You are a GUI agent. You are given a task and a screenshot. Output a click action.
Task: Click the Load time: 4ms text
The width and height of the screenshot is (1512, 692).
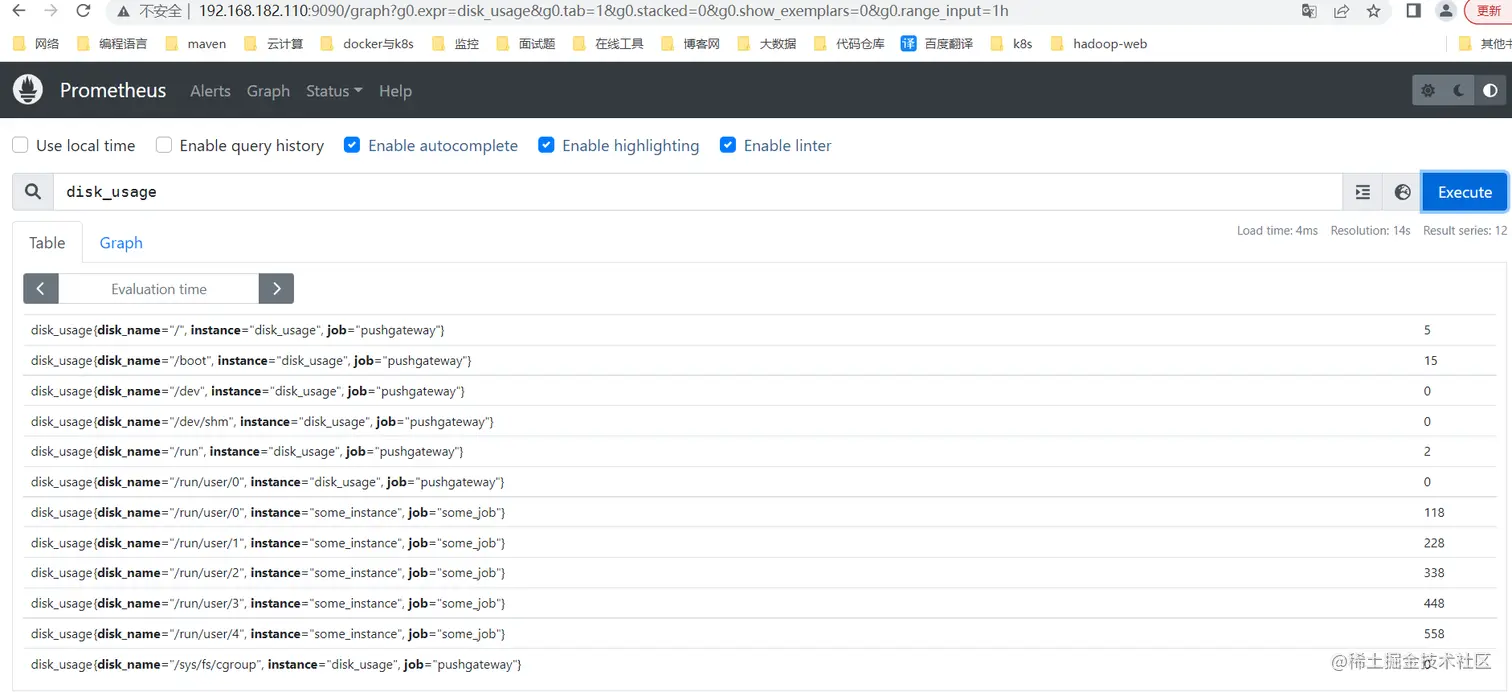tap(1277, 230)
